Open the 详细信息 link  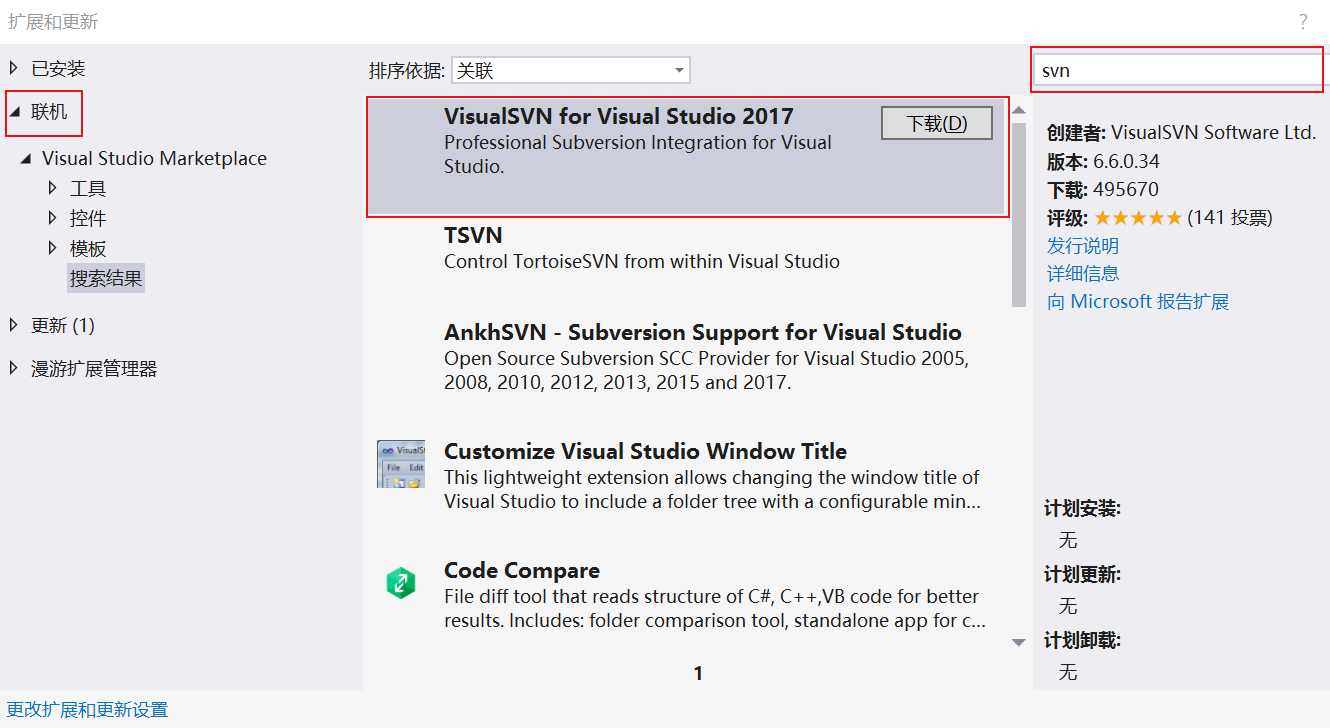(x=1083, y=273)
